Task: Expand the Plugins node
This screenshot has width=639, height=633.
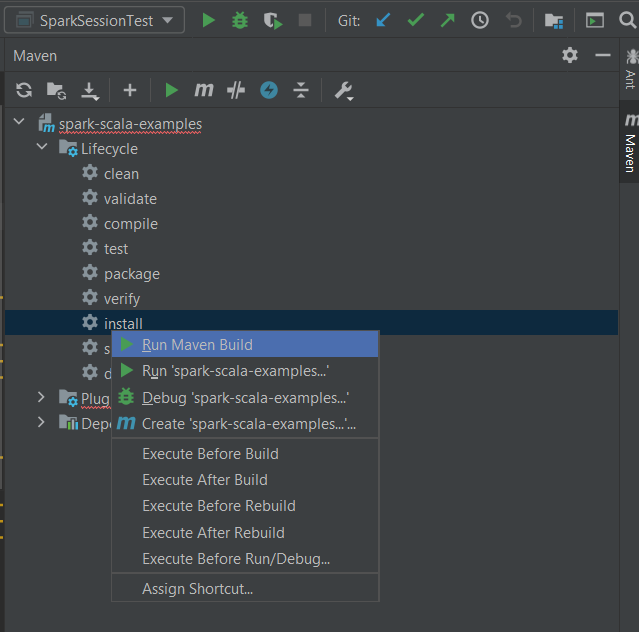Action: click(x=41, y=397)
